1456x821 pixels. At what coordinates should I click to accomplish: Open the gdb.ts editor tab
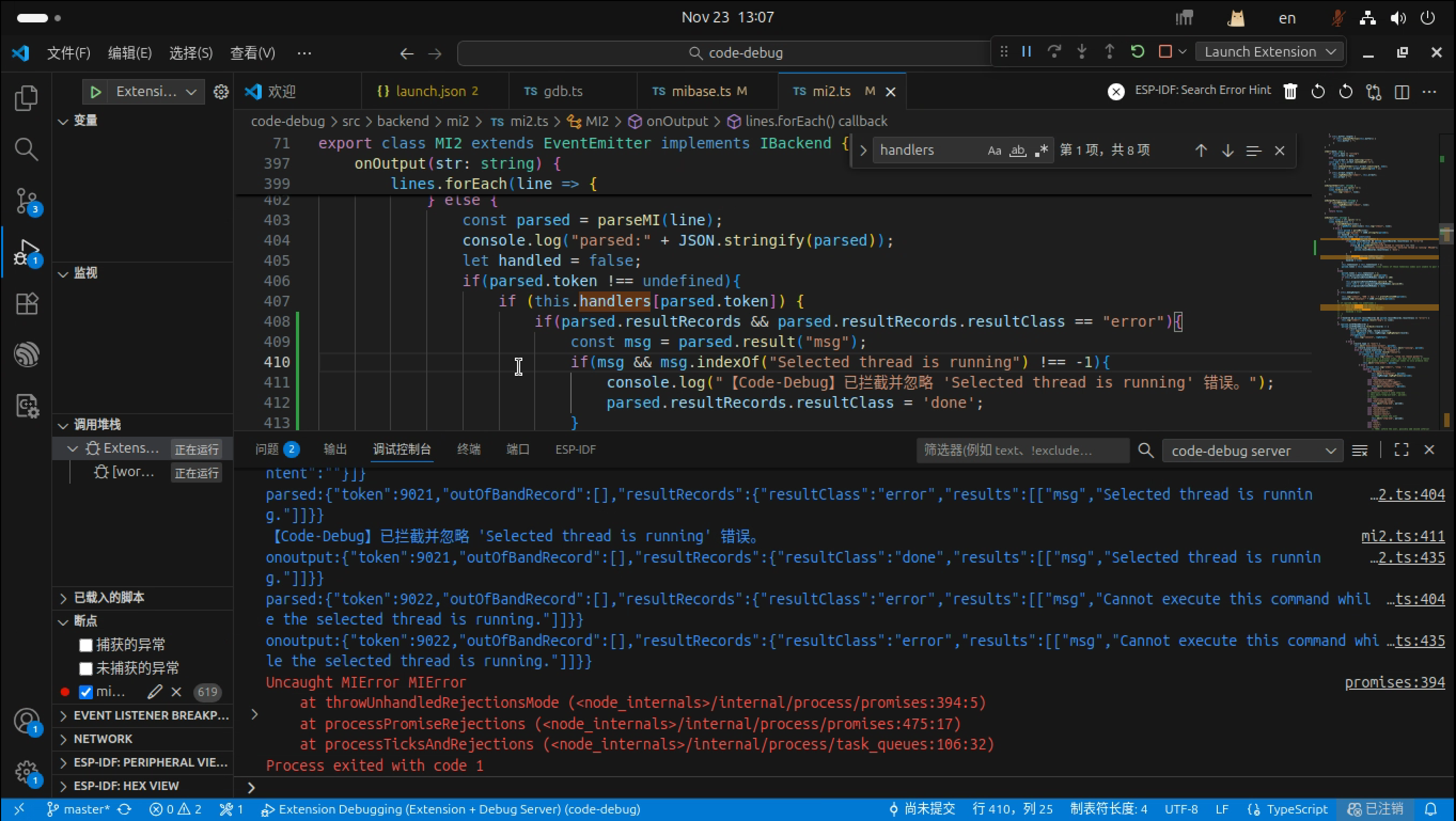tap(562, 91)
